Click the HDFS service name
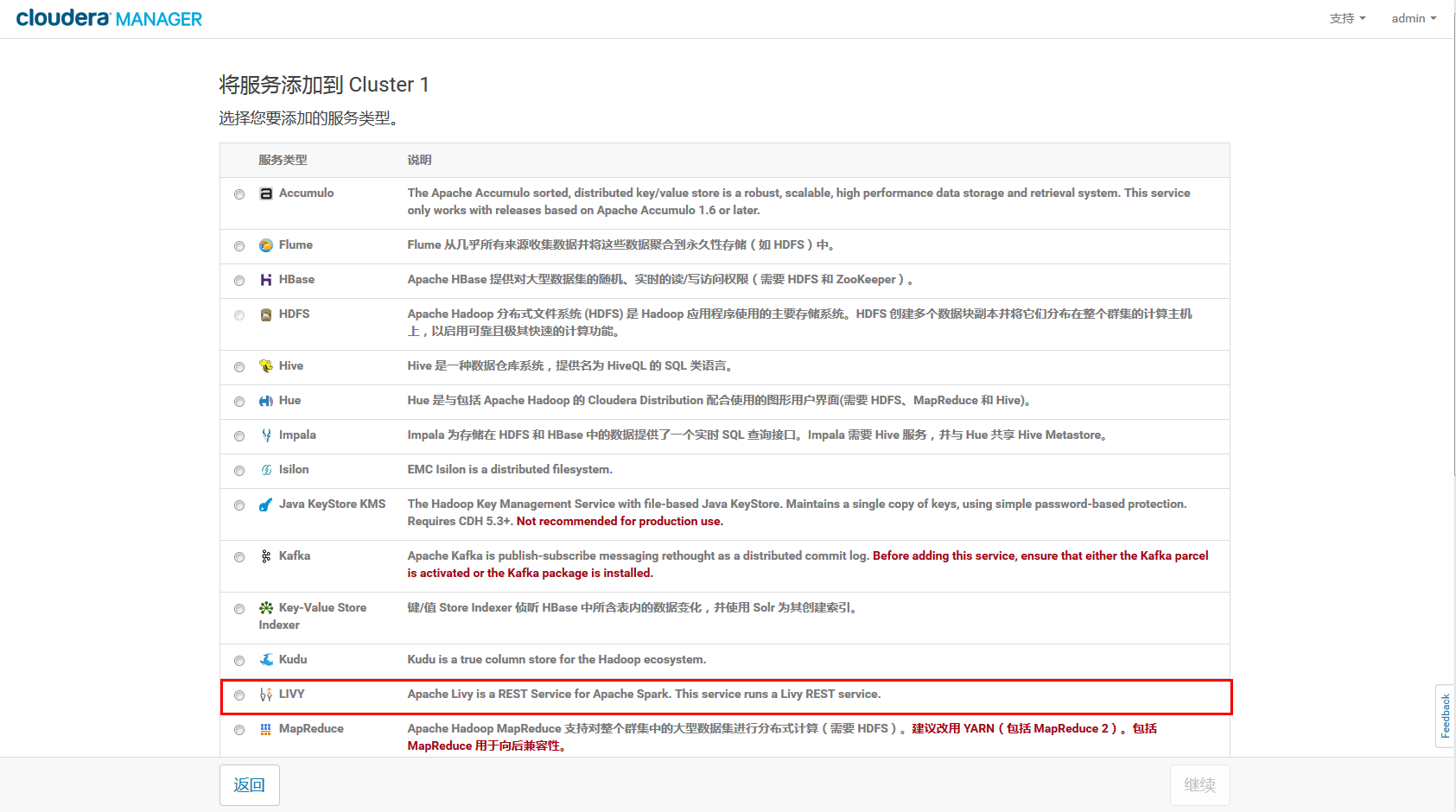The width and height of the screenshot is (1456, 812). pos(294,314)
